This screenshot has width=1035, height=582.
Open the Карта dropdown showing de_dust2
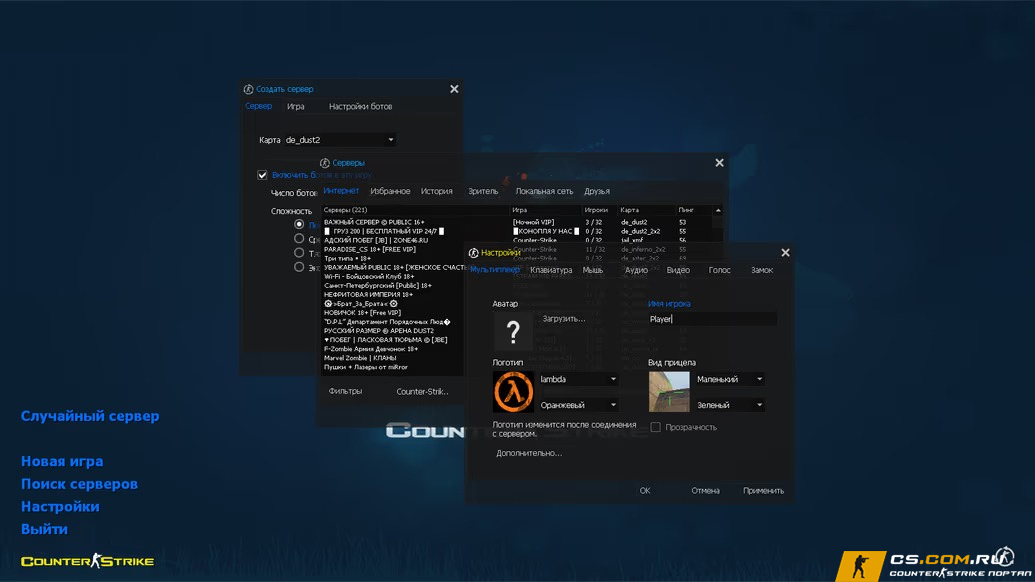point(339,140)
